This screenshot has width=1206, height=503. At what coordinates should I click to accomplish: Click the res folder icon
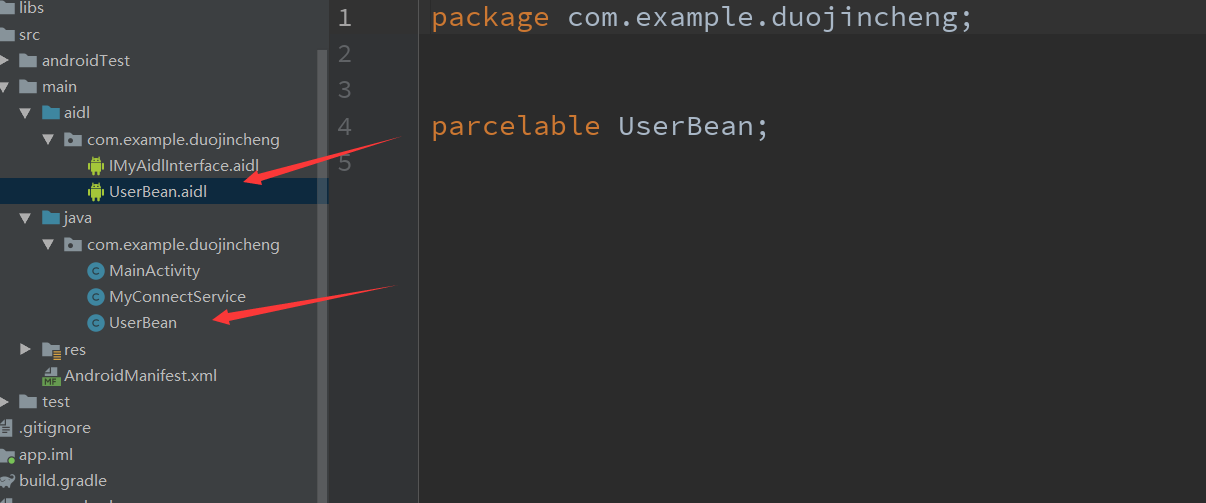click(51, 350)
